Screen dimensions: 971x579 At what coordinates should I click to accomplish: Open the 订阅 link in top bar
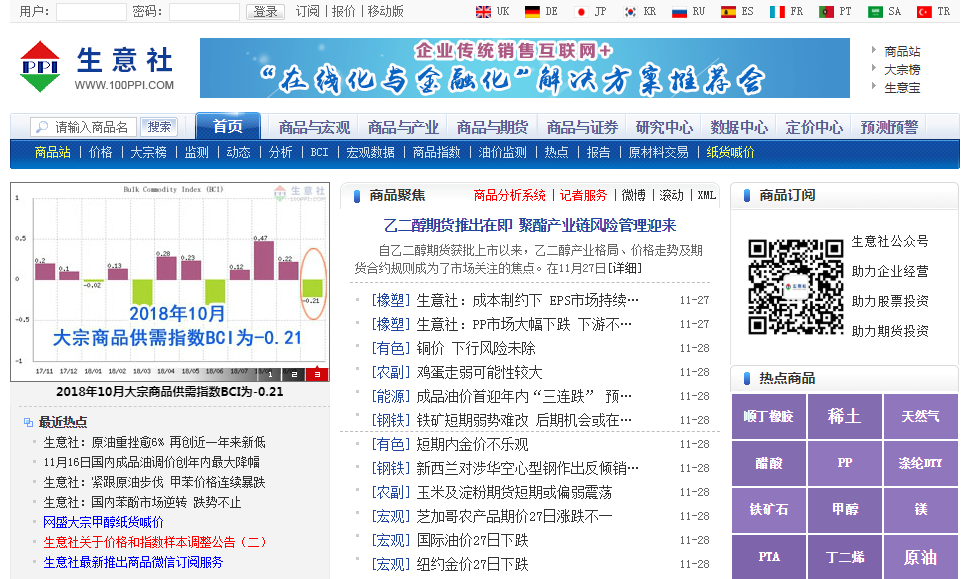click(308, 11)
